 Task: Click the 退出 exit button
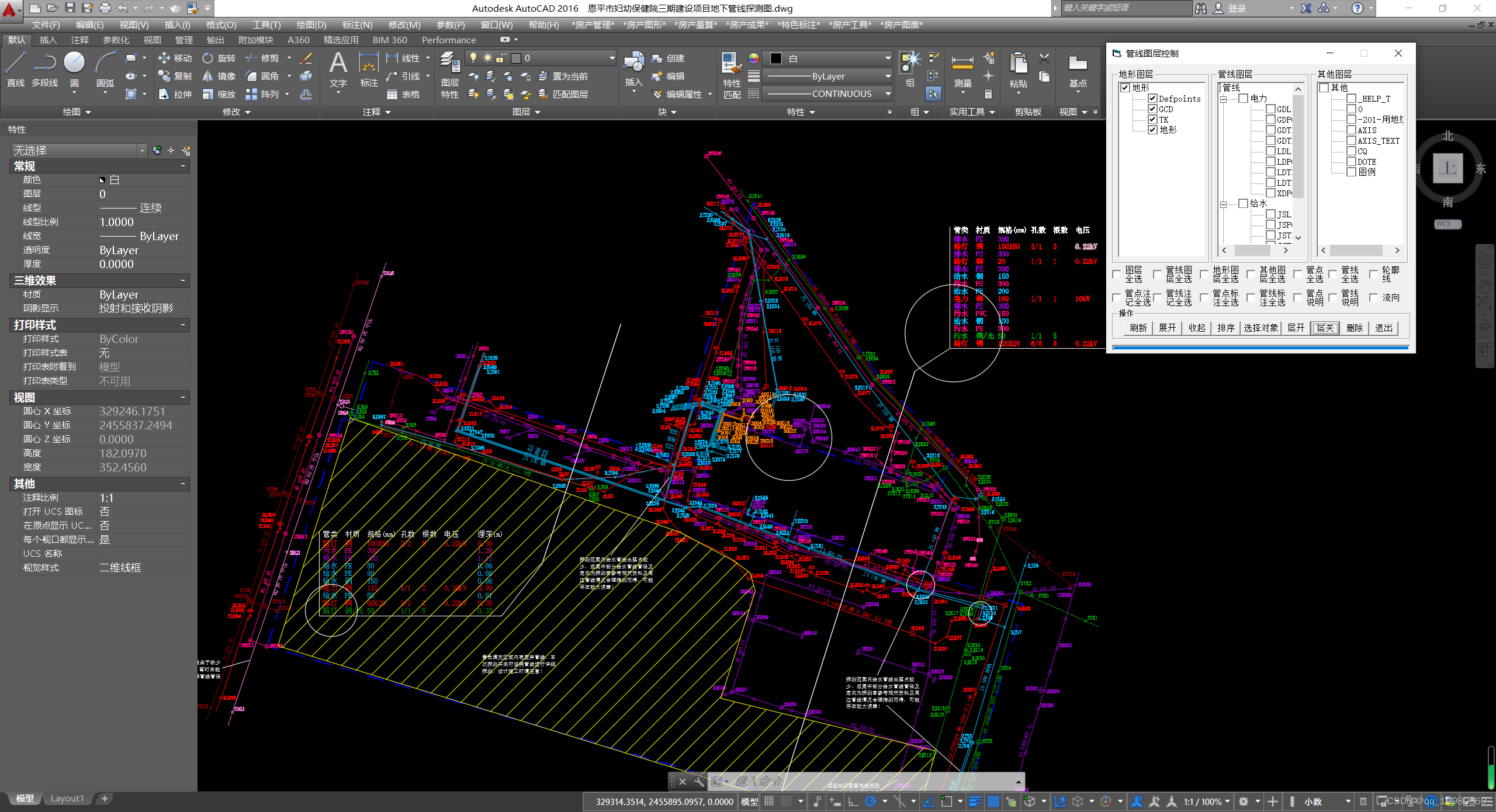pyautogui.click(x=1383, y=328)
